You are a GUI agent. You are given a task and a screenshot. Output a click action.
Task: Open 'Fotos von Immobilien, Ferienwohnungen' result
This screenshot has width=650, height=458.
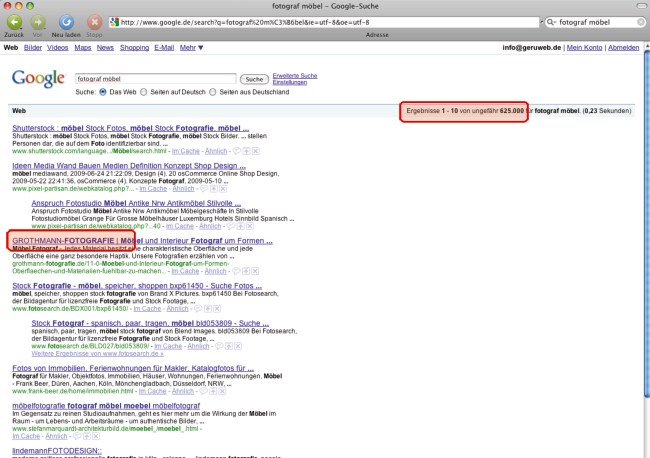click(x=133, y=368)
